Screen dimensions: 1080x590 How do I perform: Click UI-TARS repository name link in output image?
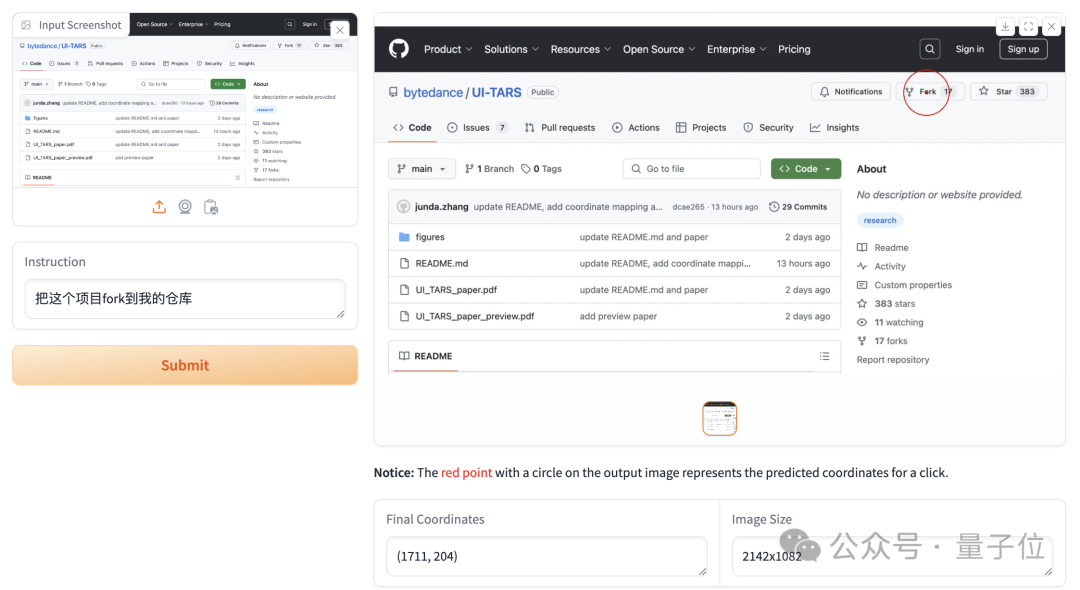pos(496,92)
